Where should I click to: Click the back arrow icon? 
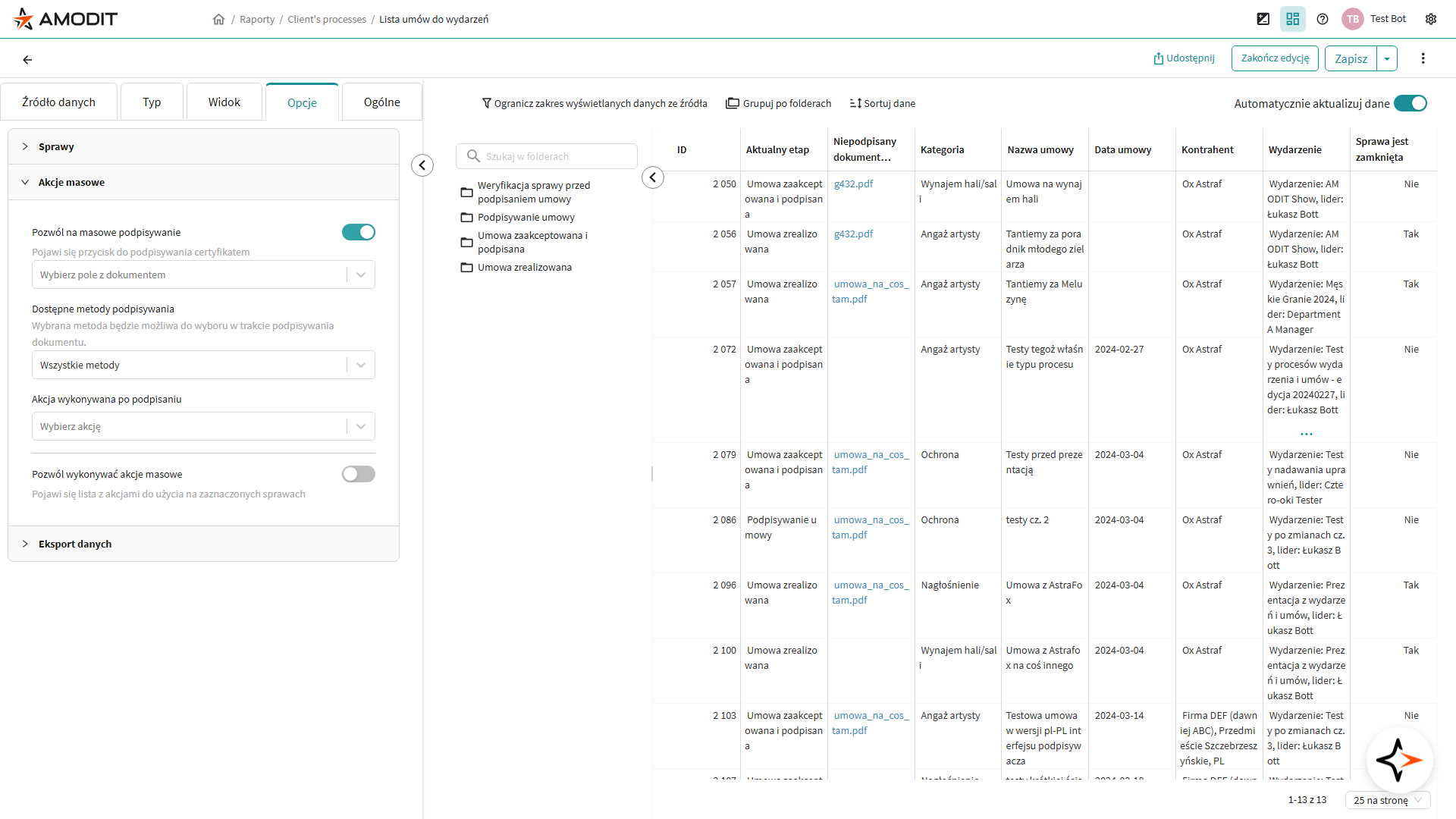coord(27,59)
